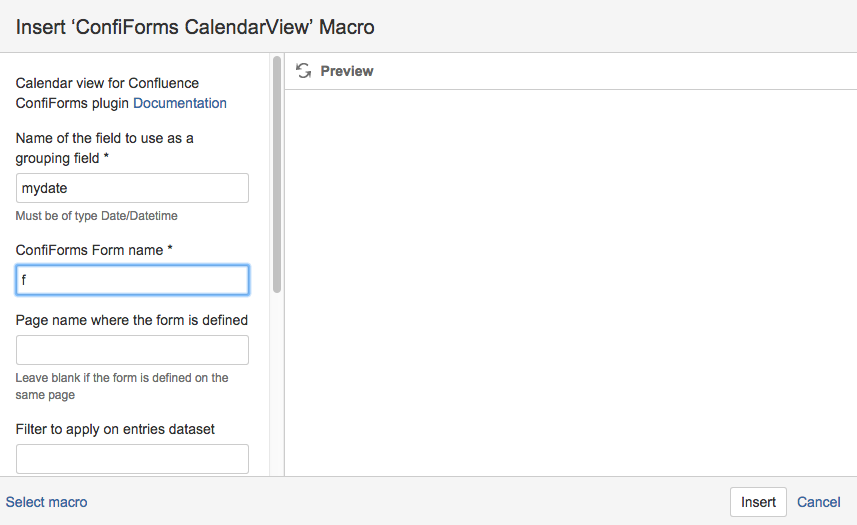Click the macro parameters panel scrollbar
Screen dimensions: 857x525
277,174
